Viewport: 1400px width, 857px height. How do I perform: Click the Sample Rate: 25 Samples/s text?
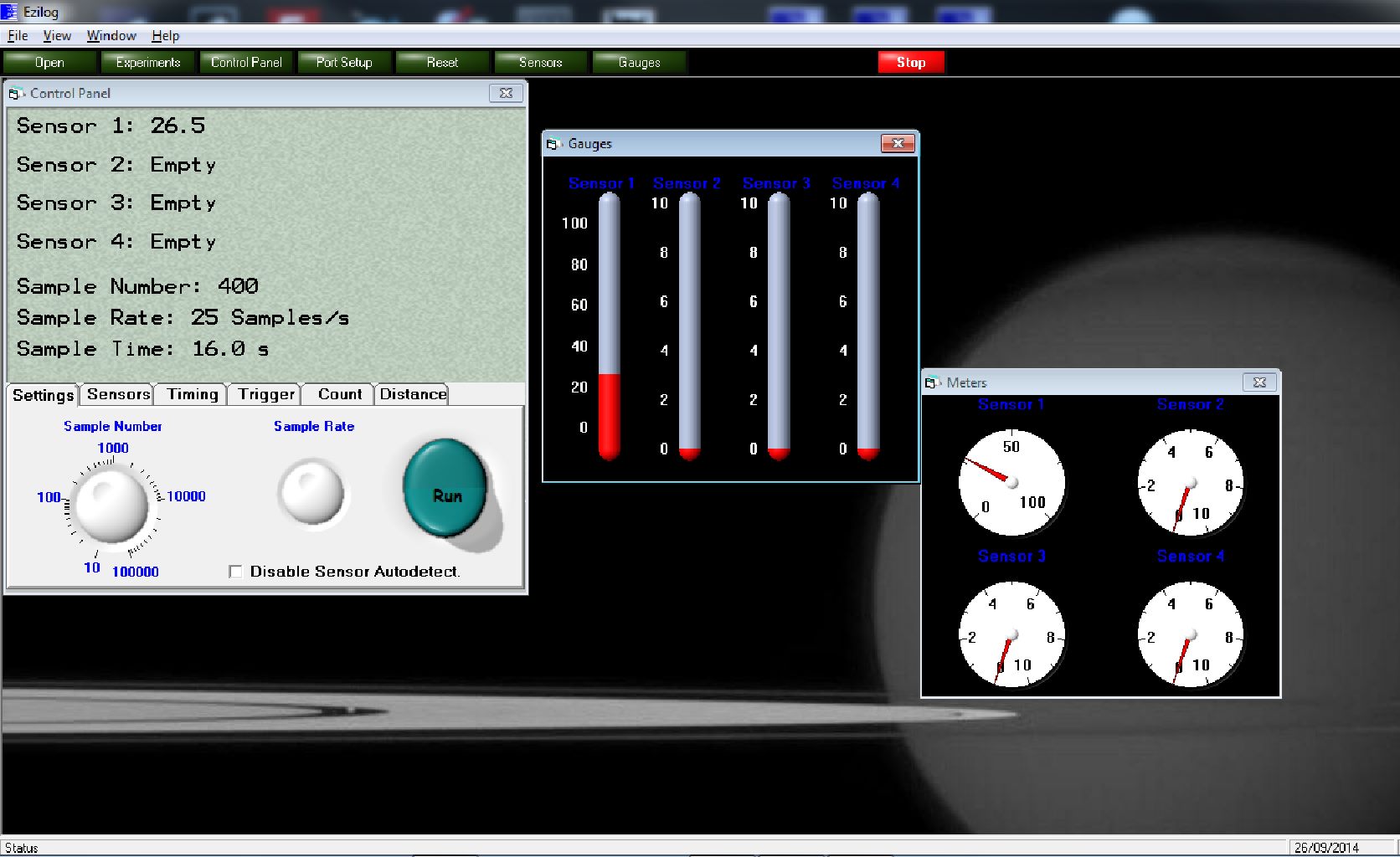(x=183, y=318)
